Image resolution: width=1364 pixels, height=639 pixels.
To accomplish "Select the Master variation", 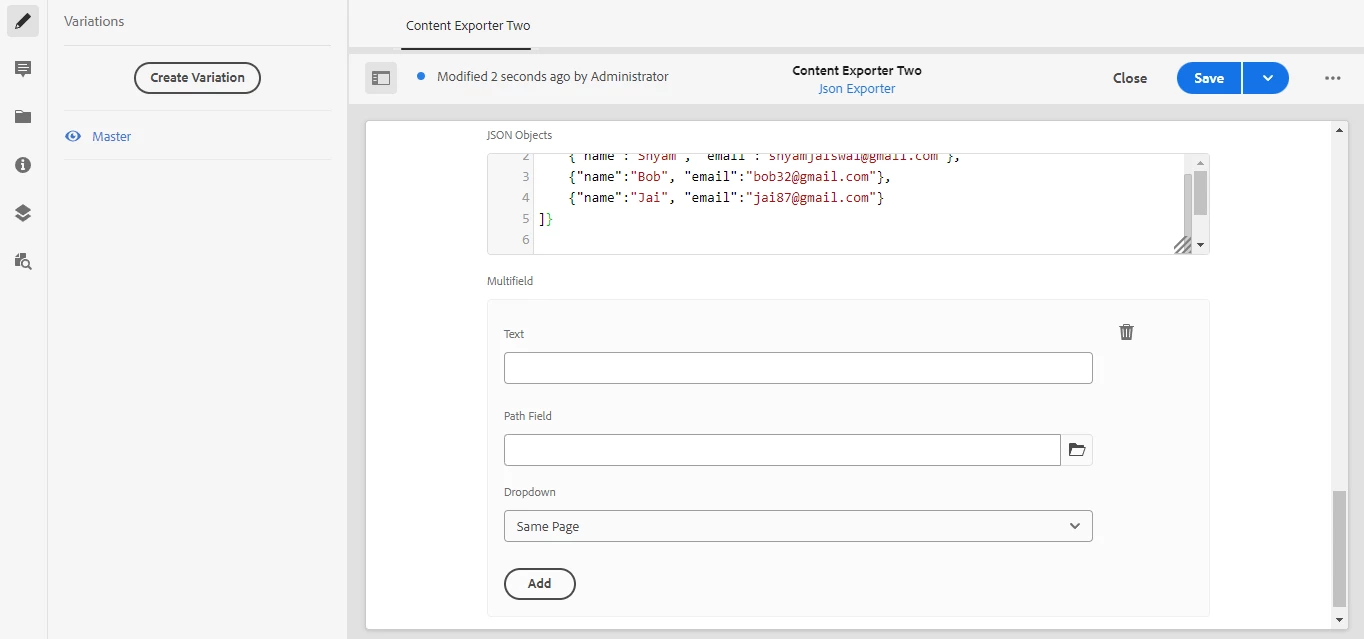I will coord(112,136).
